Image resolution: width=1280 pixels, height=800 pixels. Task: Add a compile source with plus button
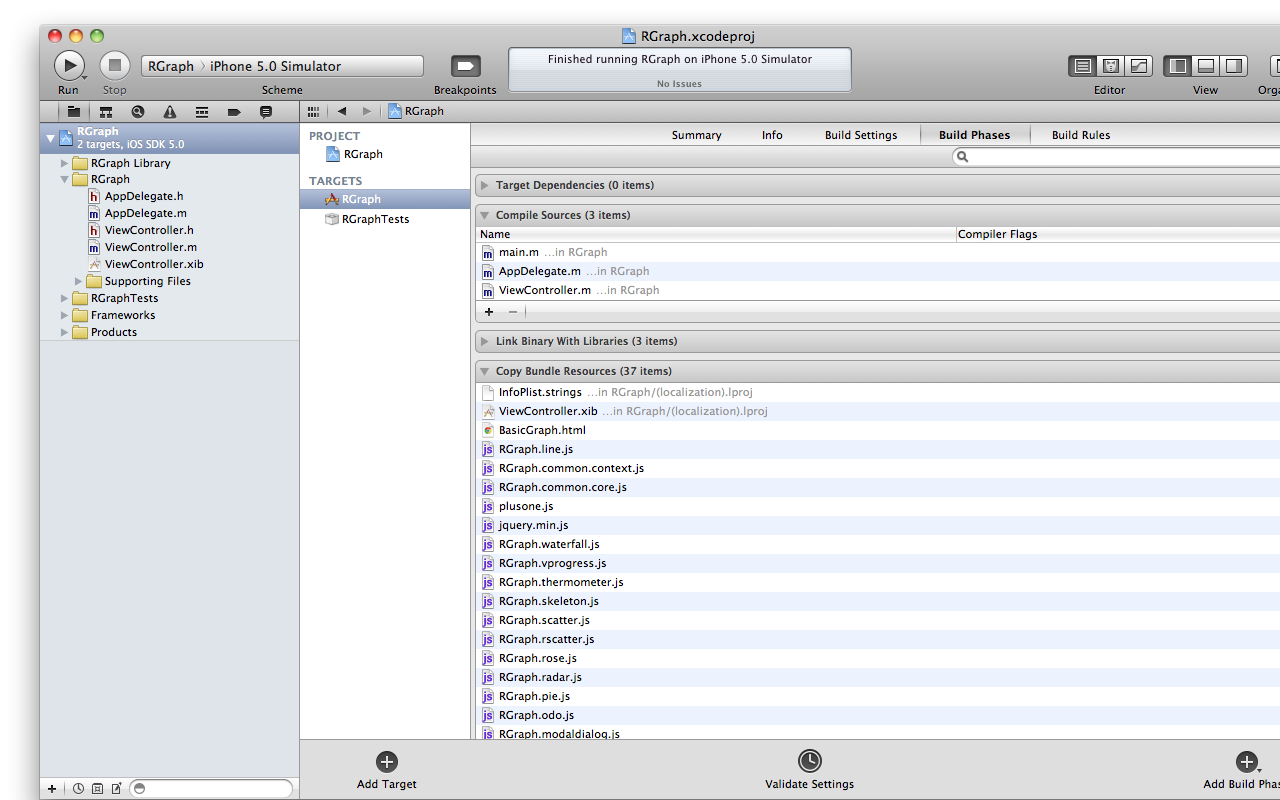tap(489, 312)
